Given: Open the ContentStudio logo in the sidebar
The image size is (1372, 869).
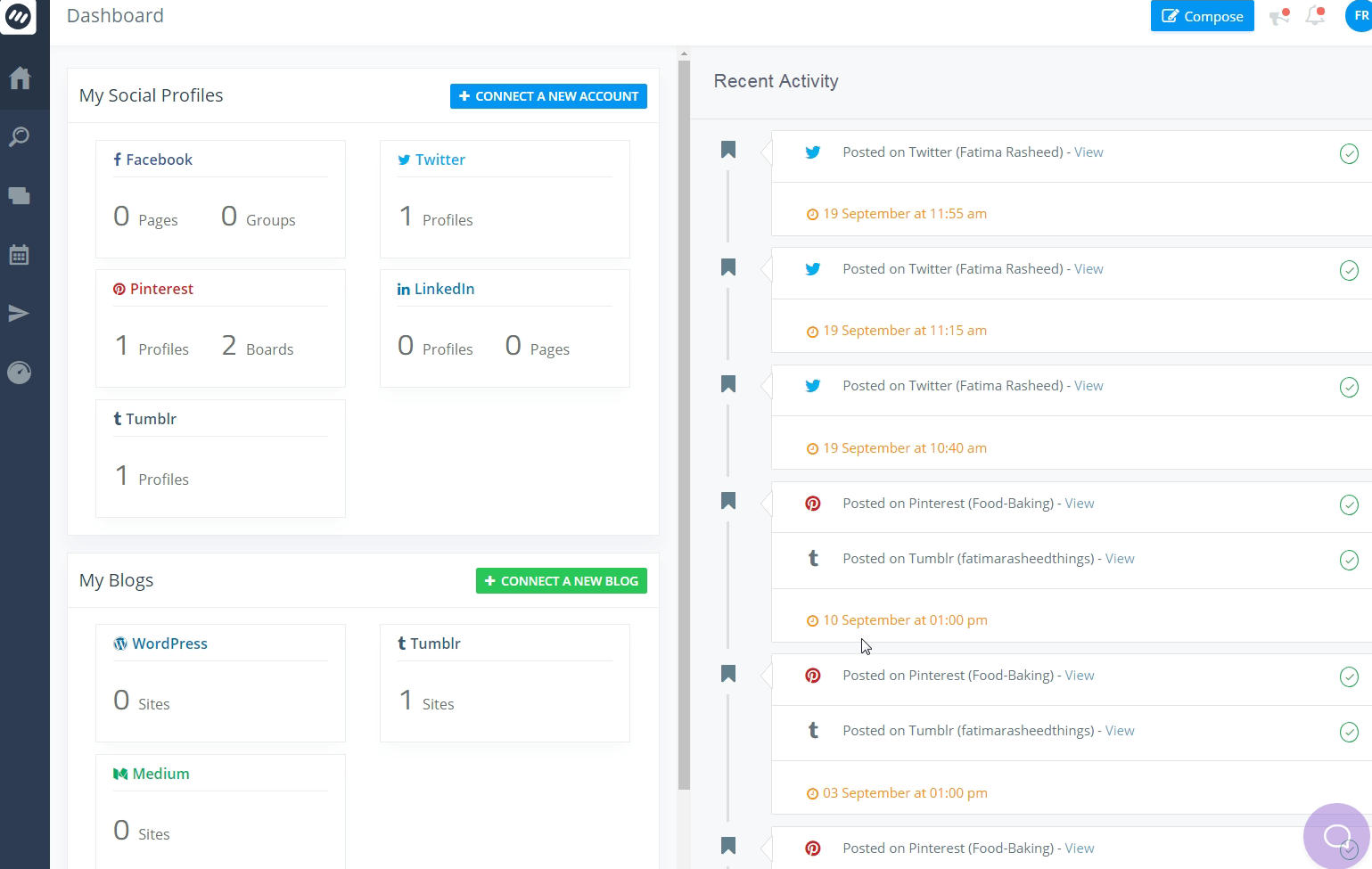Looking at the screenshot, I should pyautogui.click(x=18, y=16).
